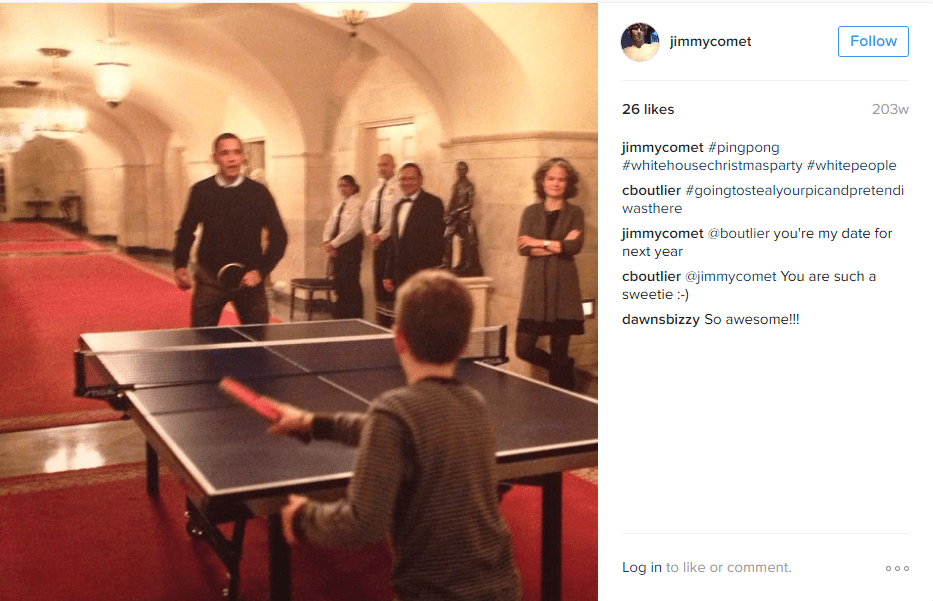The width and height of the screenshot is (933, 601).
Task: Open jimmycomet username in post header
Action: (710, 41)
